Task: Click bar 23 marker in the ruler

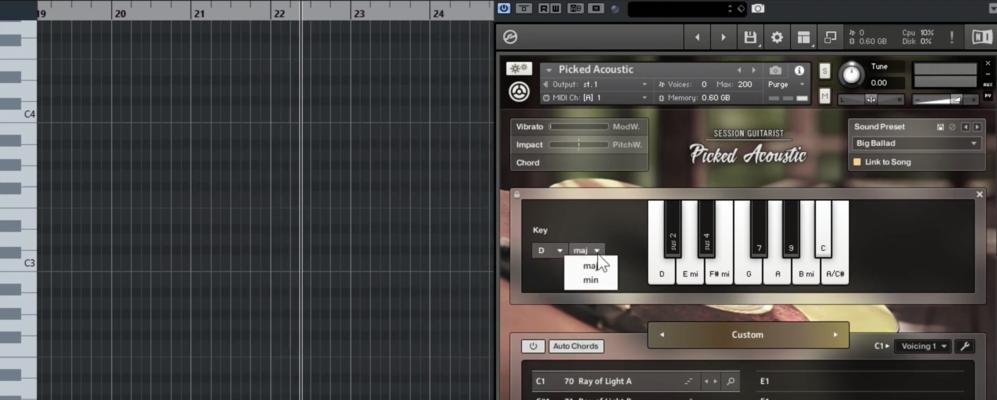Action: click(359, 13)
